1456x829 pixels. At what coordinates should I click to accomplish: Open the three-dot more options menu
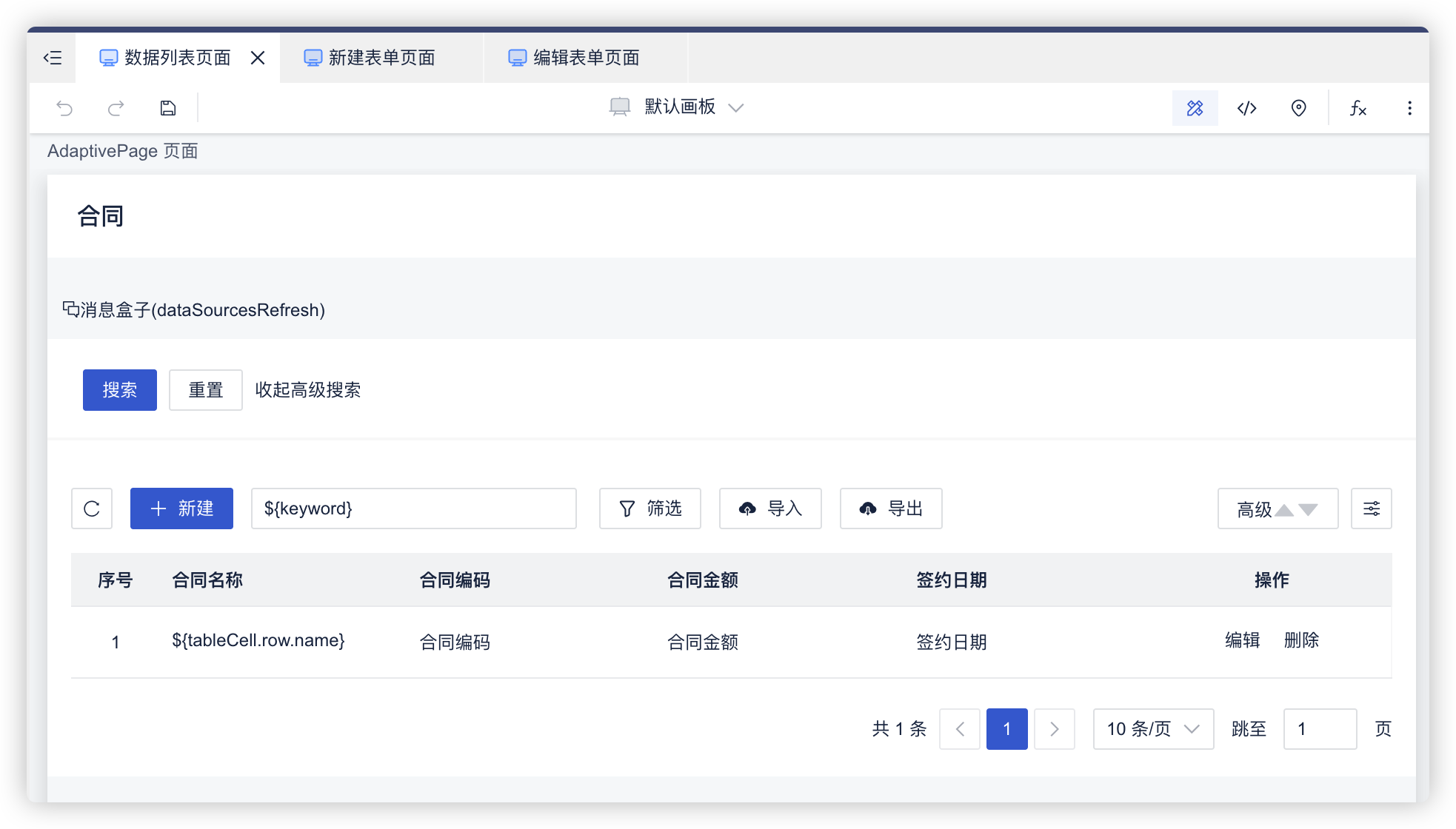[x=1409, y=107]
